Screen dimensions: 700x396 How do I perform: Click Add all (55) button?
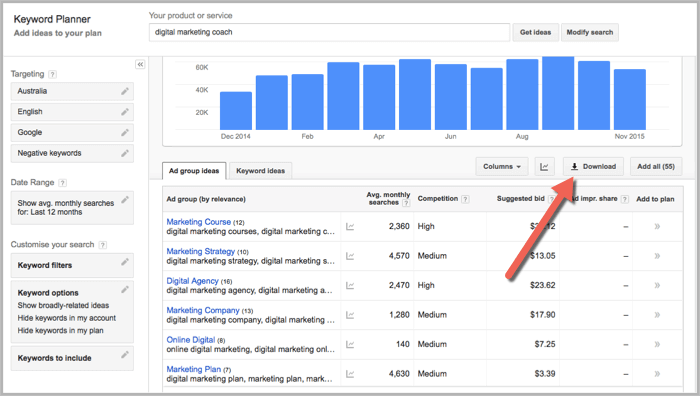(656, 167)
